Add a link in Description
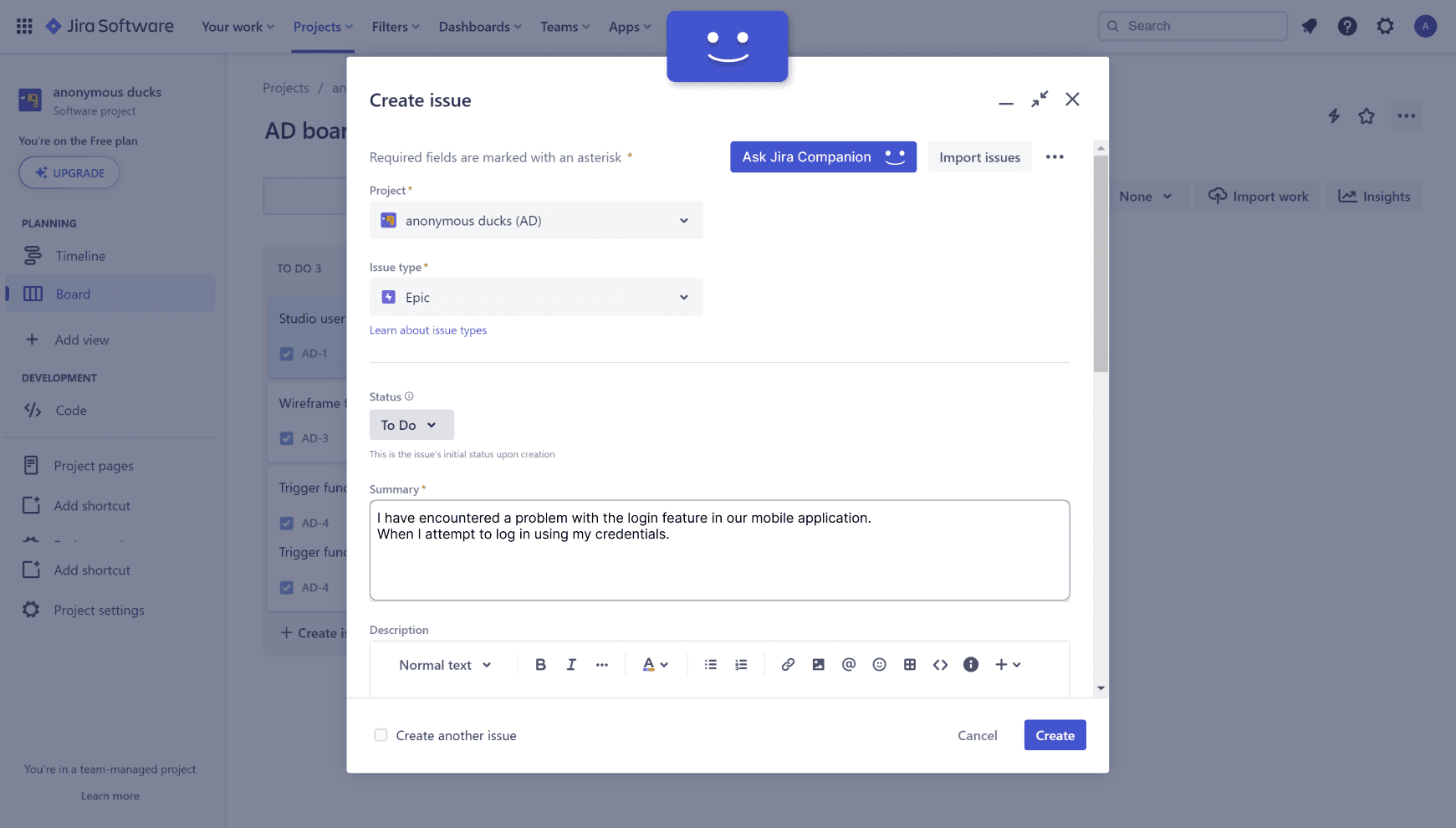Viewport: 1456px width, 828px height. click(x=788, y=665)
